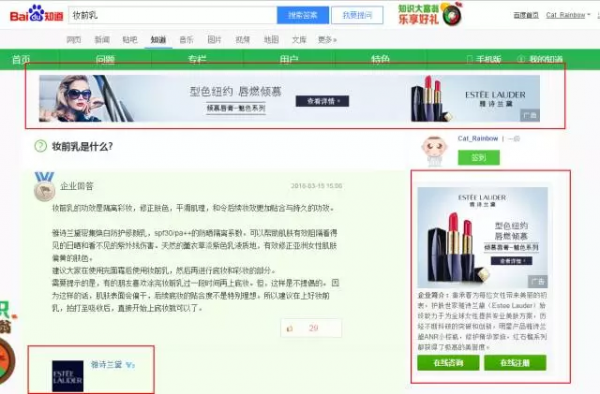Screen dimensions: 600x394
Task: Open Cat_Rainbow profile link in sidebar
Action: (478, 138)
